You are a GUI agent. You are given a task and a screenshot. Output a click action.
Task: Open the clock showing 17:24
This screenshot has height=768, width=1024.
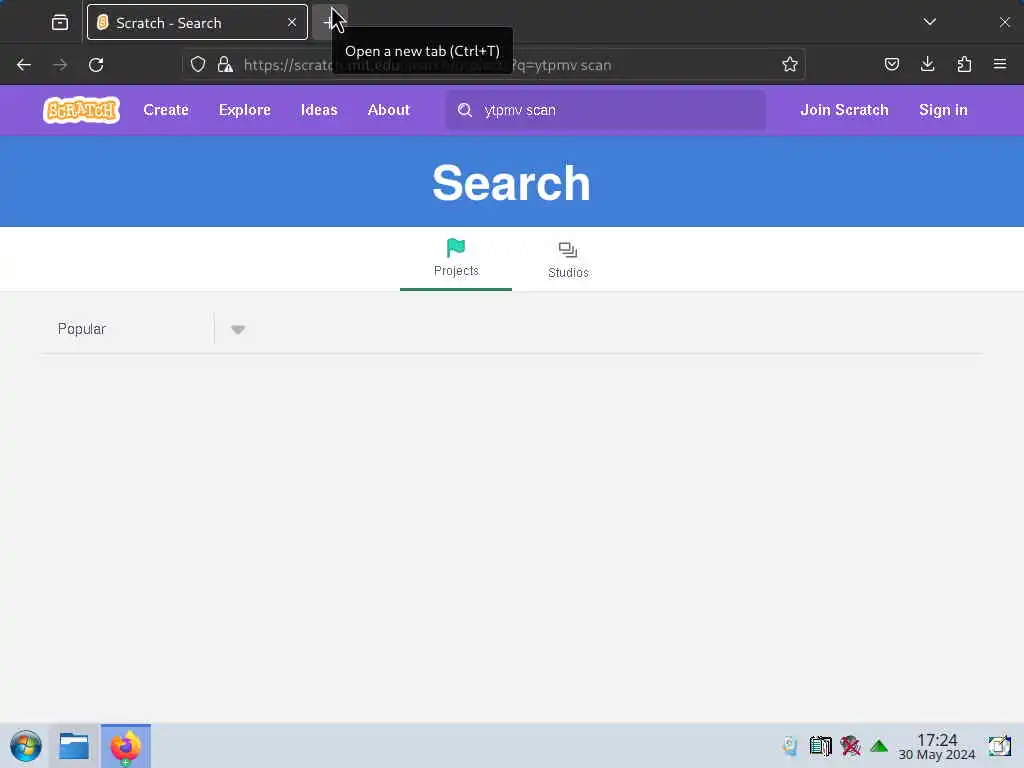pyautogui.click(x=936, y=746)
